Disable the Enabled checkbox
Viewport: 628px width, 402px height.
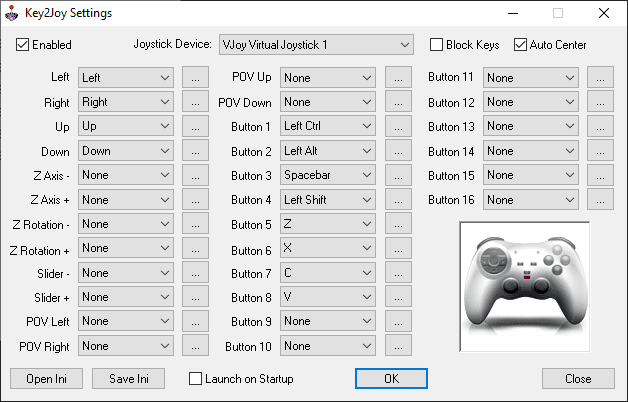23,45
